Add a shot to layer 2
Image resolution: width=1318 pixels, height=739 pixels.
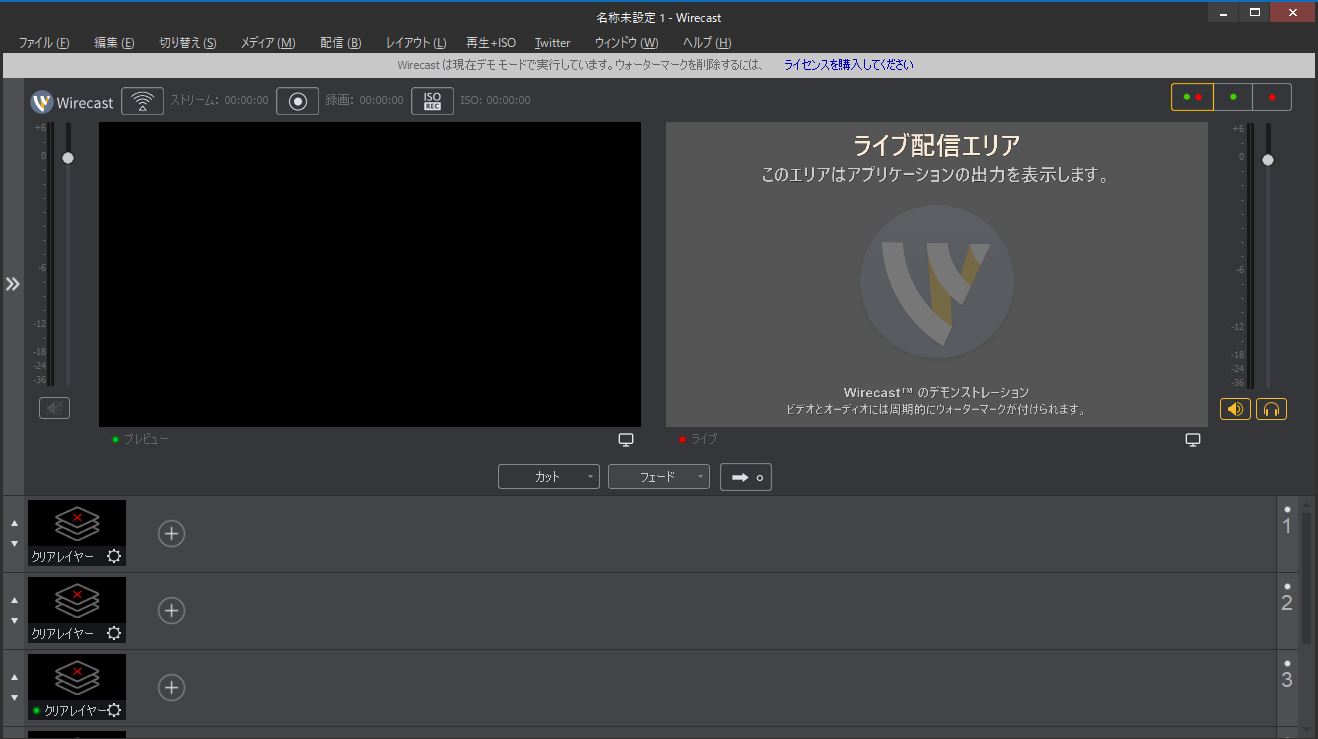click(172, 611)
